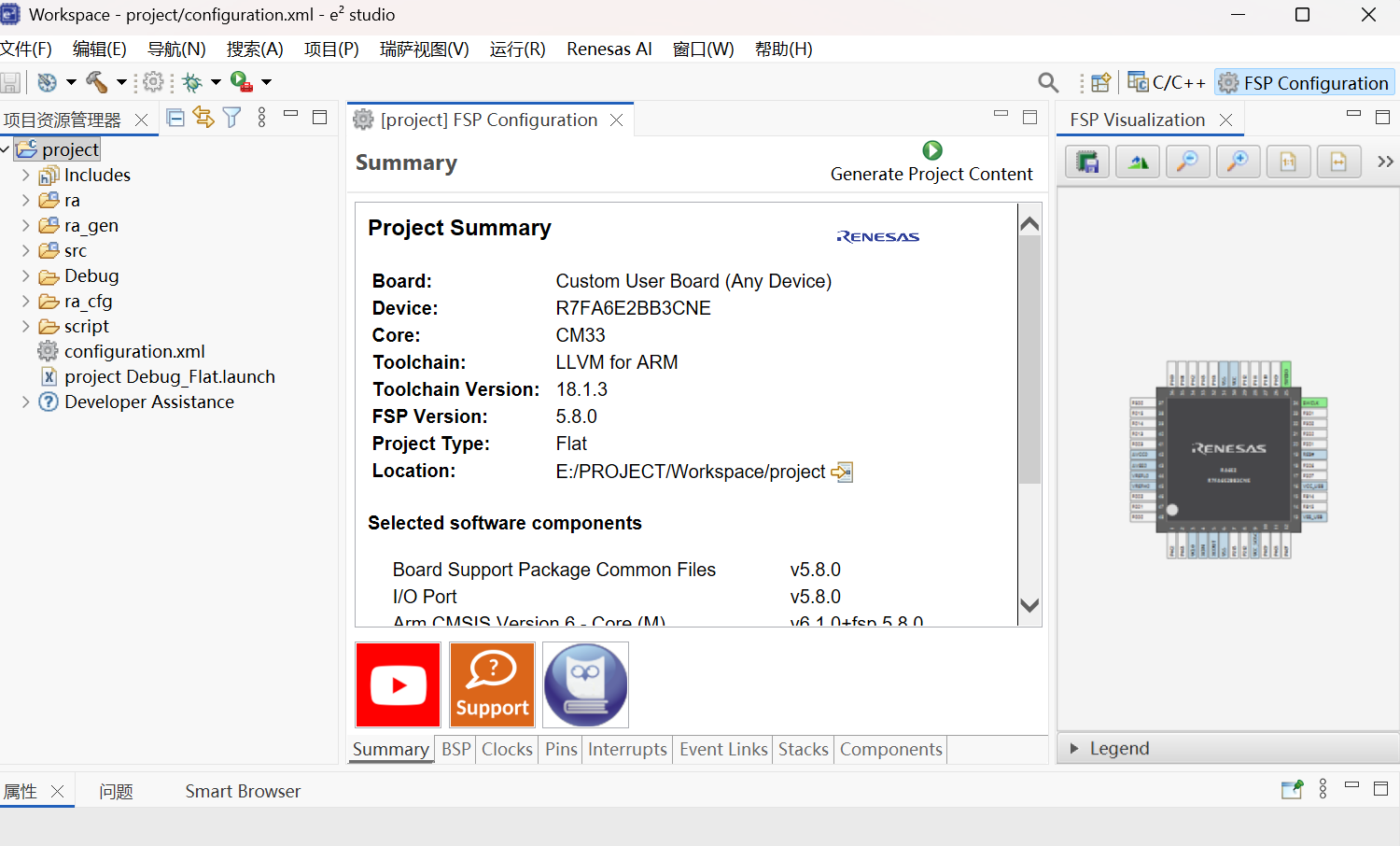Viewport: 1400px width, 846px height.
Task: Open dropdown arrow next to hammer build
Action: (x=121, y=82)
